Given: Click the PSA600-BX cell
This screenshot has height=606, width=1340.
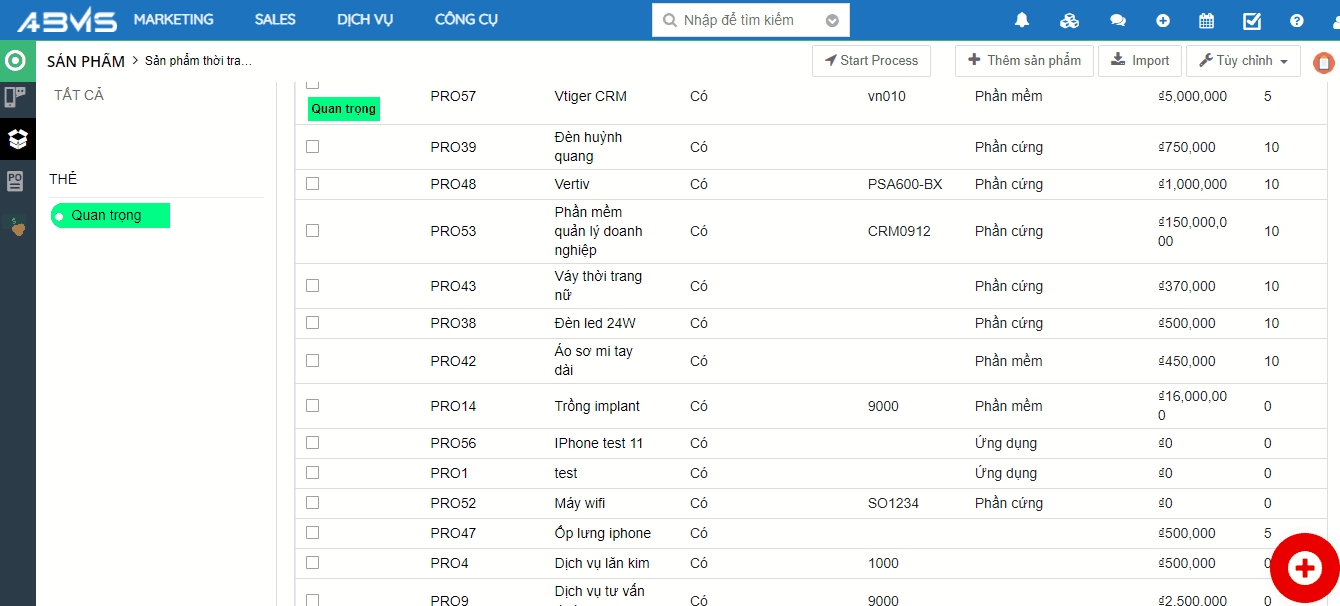Looking at the screenshot, I should tap(905, 184).
